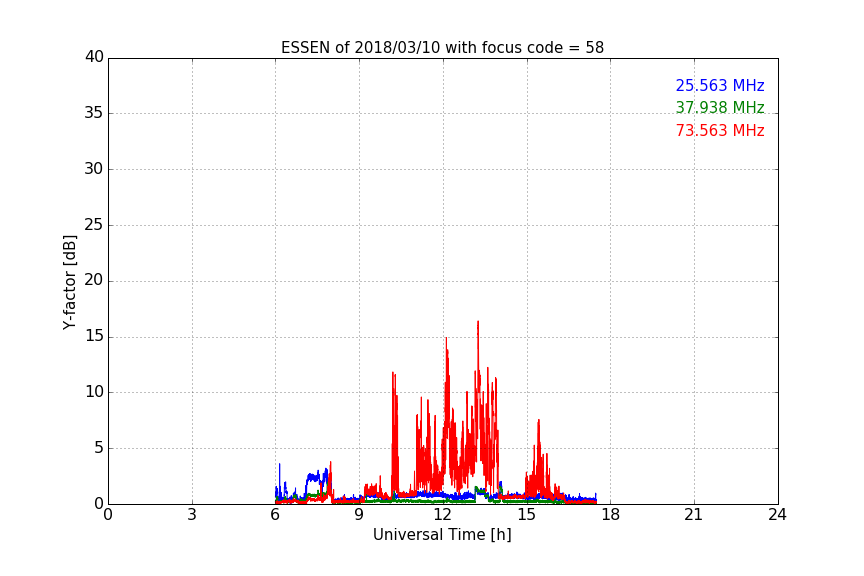Click the y-axis tick label 35
The image size is (864, 576).
click(x=94, y=113)
